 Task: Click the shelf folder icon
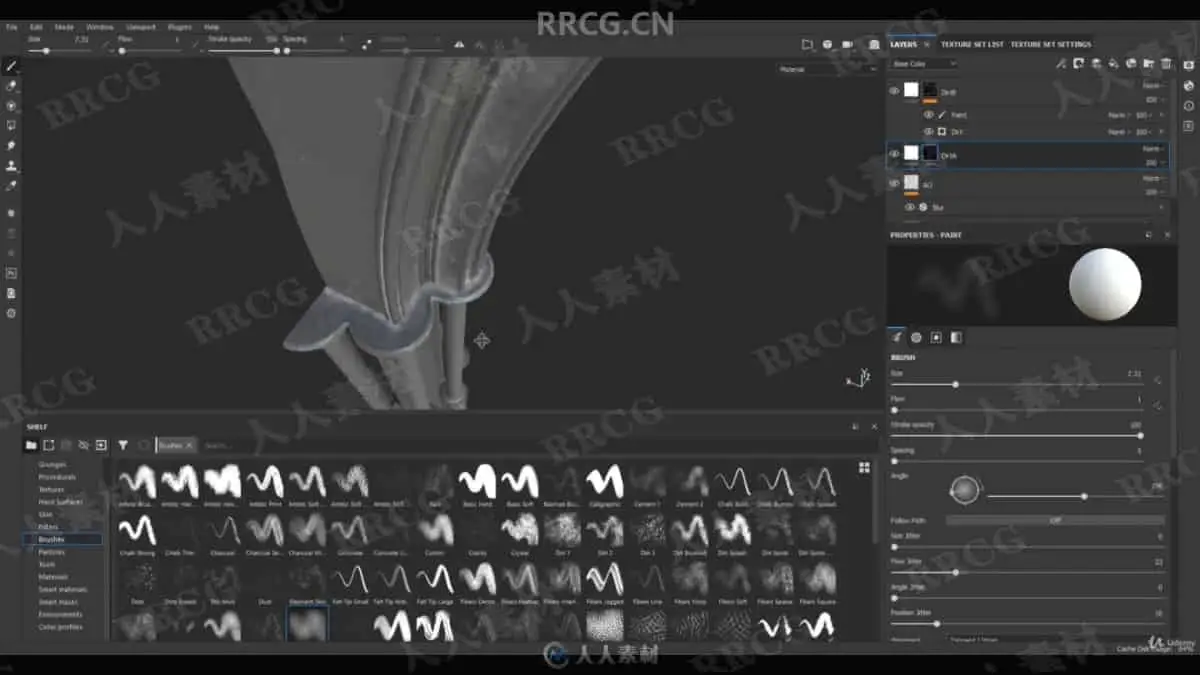coord(31,445)
